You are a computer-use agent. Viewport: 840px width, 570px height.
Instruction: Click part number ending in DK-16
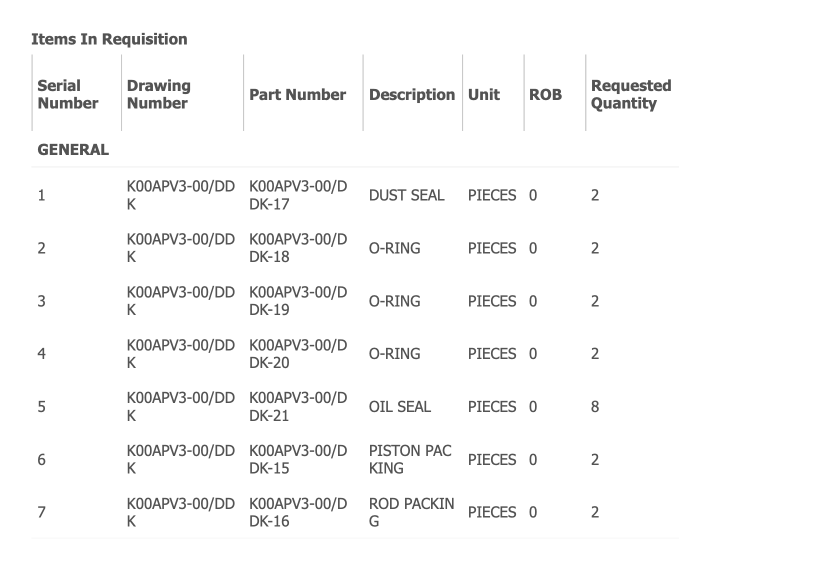tap(297, 512)
